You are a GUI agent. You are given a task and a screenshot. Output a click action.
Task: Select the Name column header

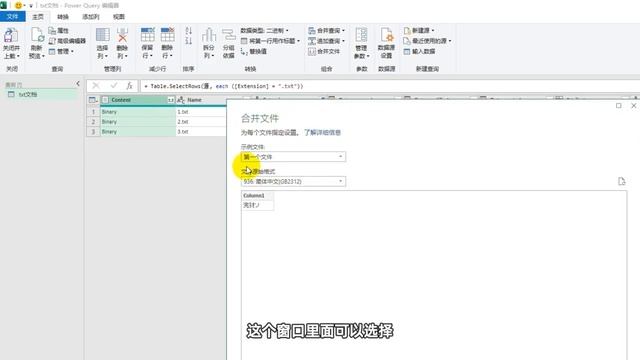coord(201,100)
